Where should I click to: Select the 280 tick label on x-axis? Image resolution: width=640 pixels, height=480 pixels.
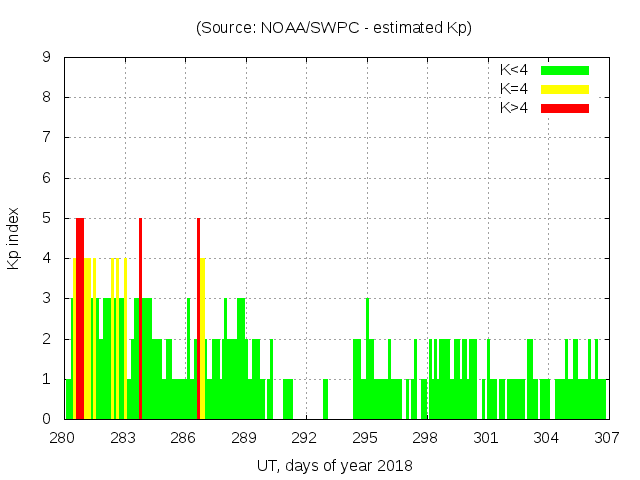coord(63,437)
